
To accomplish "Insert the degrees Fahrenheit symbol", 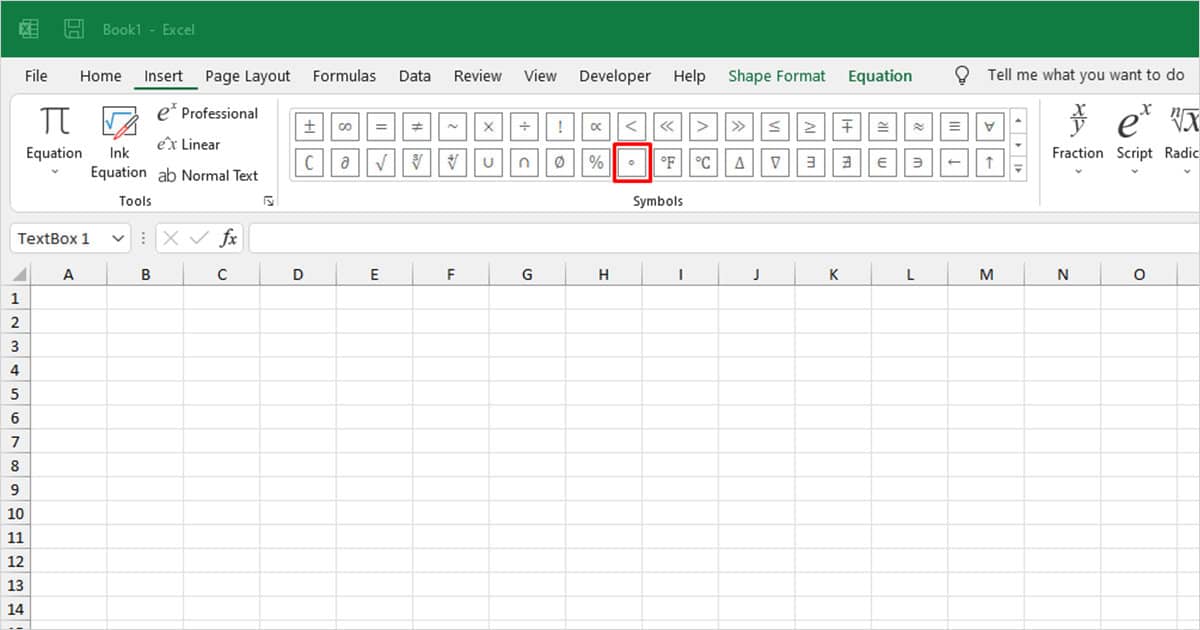I will click(x=667, y=162).
